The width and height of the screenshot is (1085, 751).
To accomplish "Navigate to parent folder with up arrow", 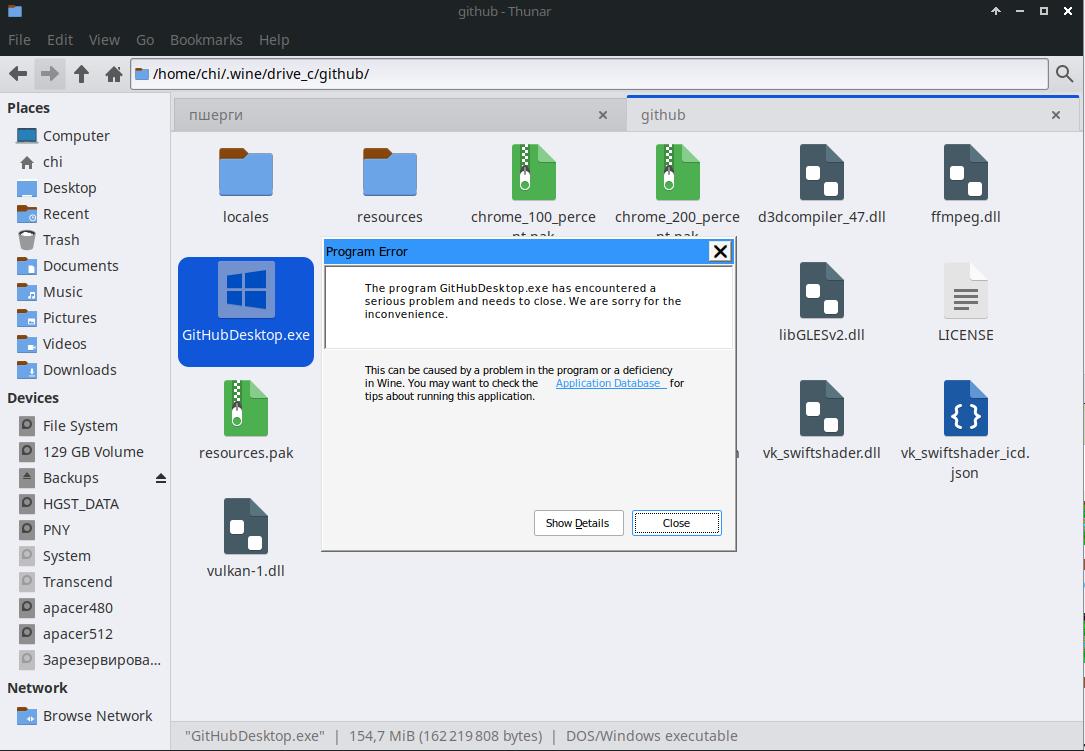I will coord(81,74).
